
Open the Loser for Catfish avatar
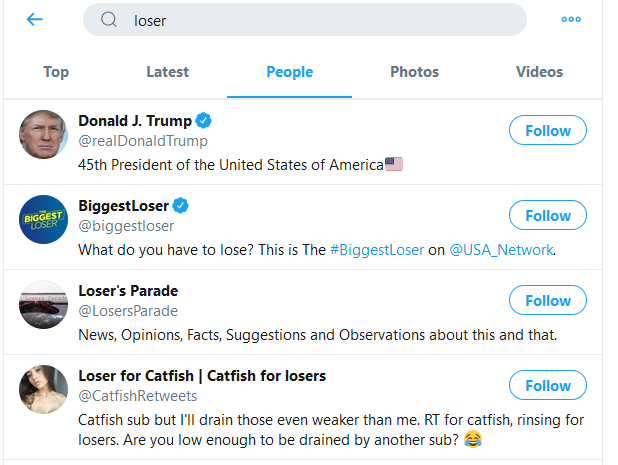[x=43, y=389]
